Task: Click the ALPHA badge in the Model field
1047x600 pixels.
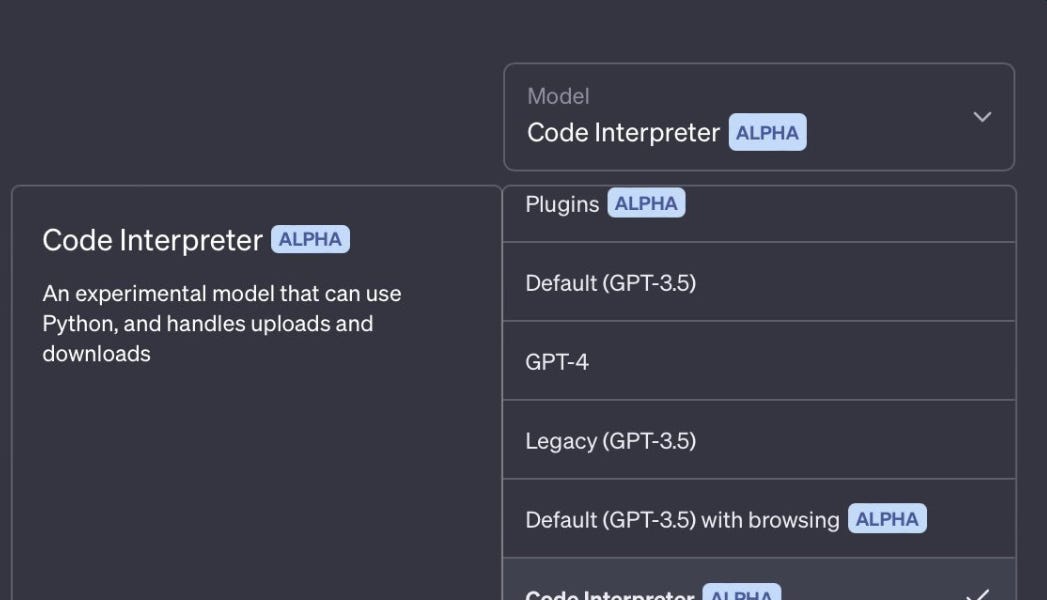Action: (767, 132)
